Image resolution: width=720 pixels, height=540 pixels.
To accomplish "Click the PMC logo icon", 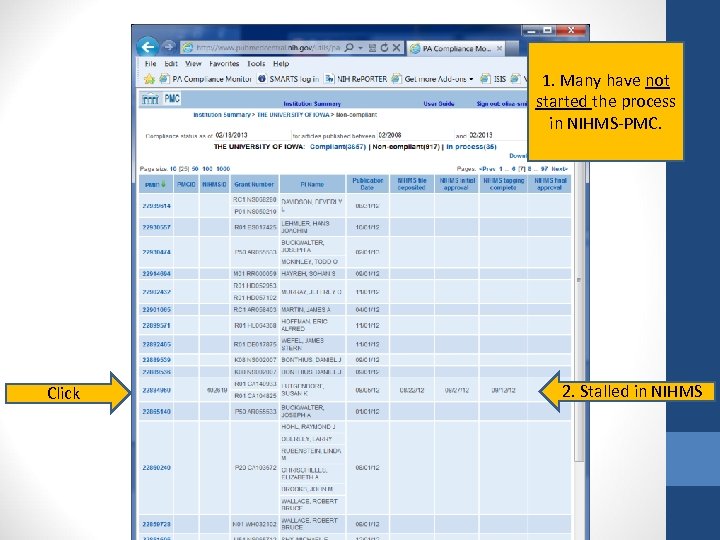I will point(172,99).
